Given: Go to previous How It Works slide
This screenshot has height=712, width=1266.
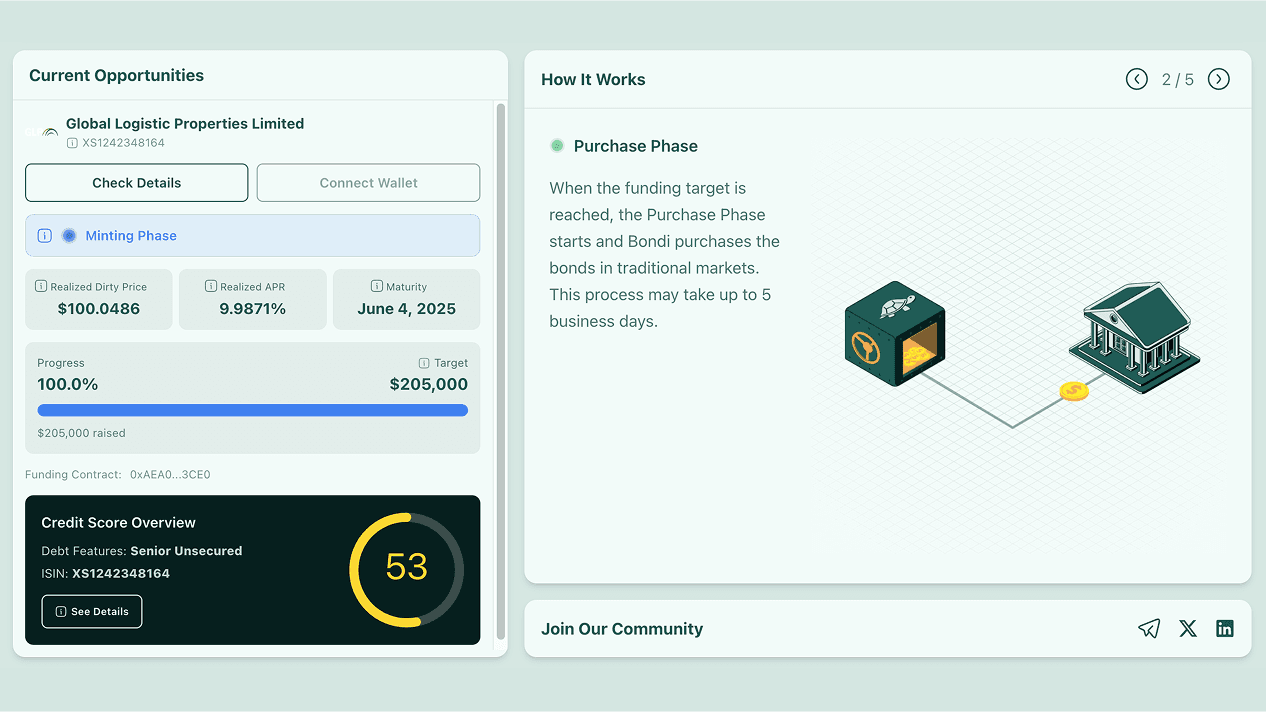Looking at the screenshot, I should [x=1136, y=79].
